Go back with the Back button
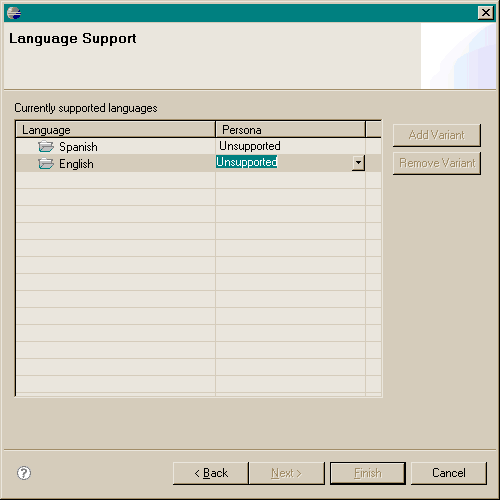 pyautogui.click(x=211, y=473)
